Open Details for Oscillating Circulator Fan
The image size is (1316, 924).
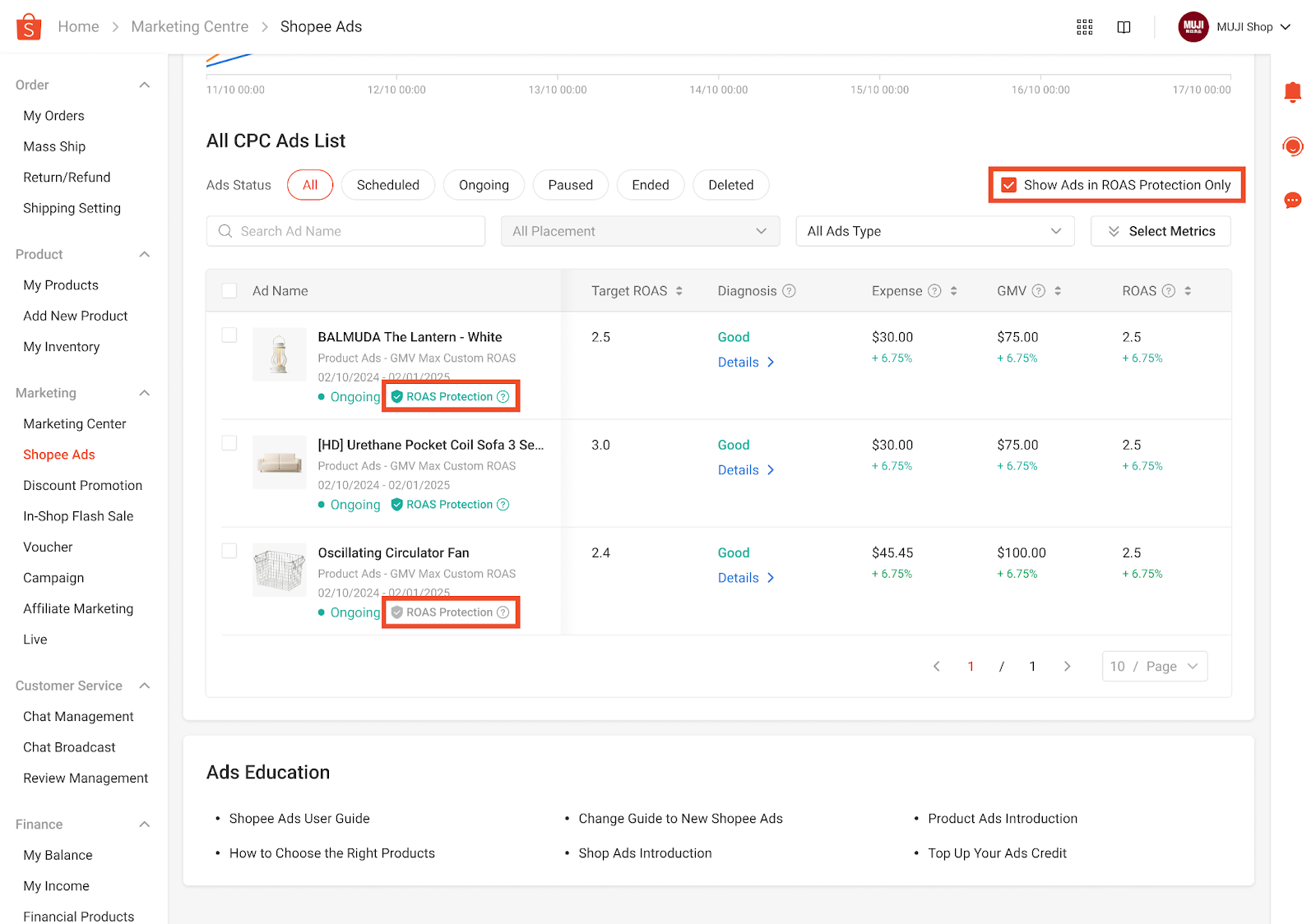pos(746,578)
